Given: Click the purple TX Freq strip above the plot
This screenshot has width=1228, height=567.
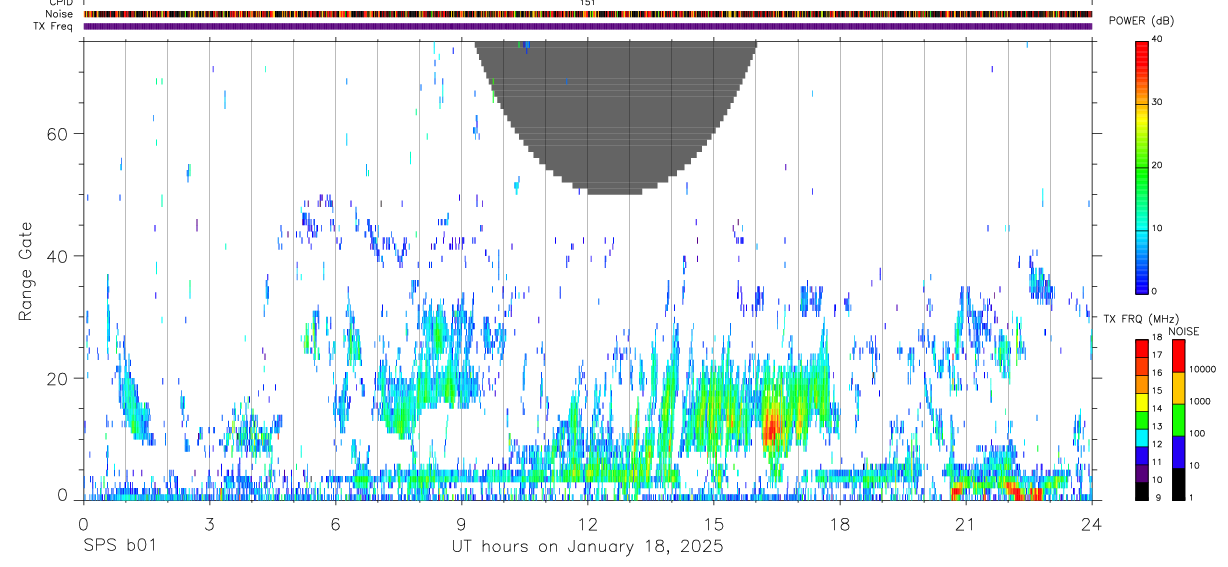Looking at the screenshot, I should pos(587,26).
